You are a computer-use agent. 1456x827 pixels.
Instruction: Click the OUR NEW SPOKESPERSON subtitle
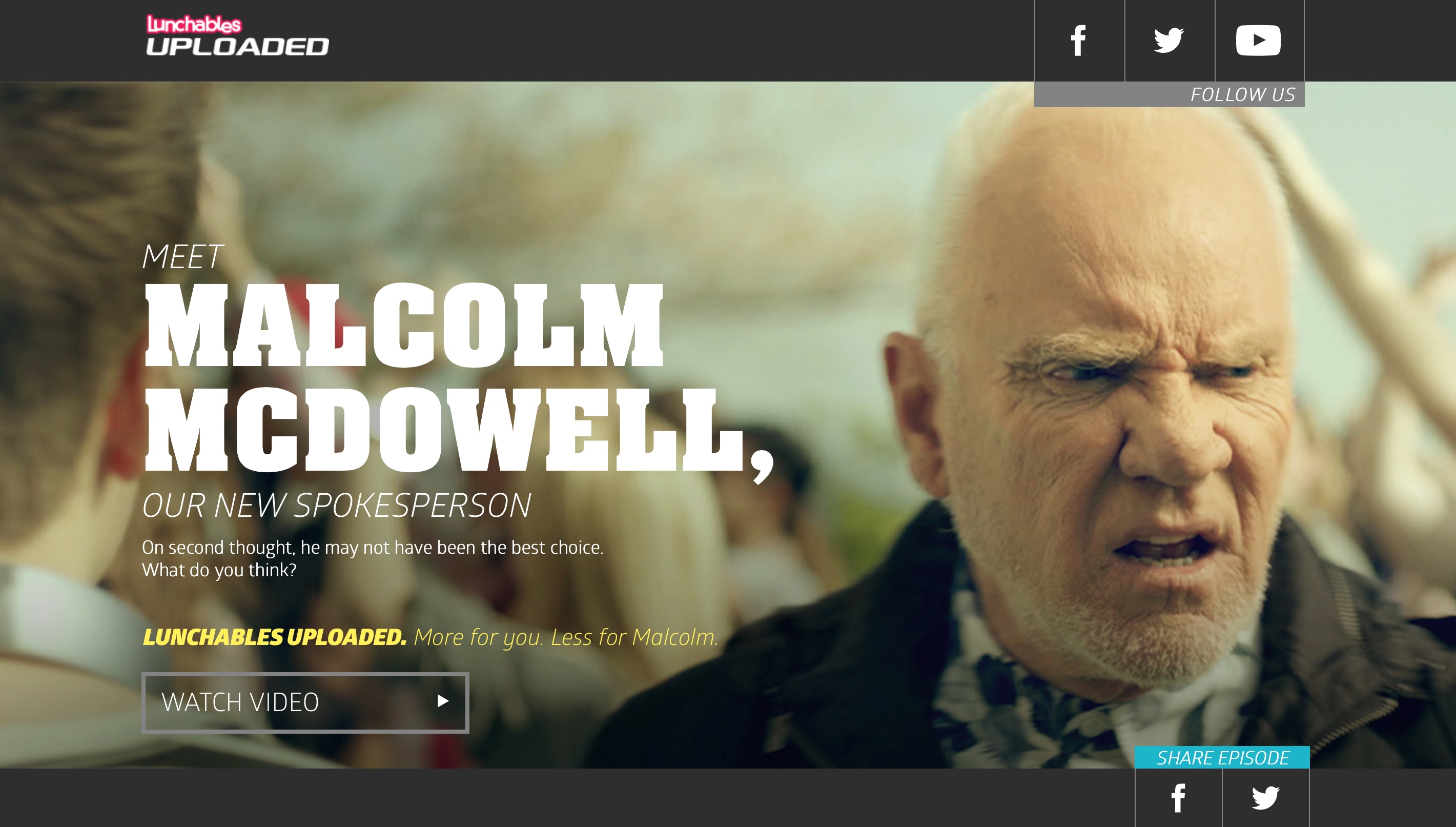(337, 506)
